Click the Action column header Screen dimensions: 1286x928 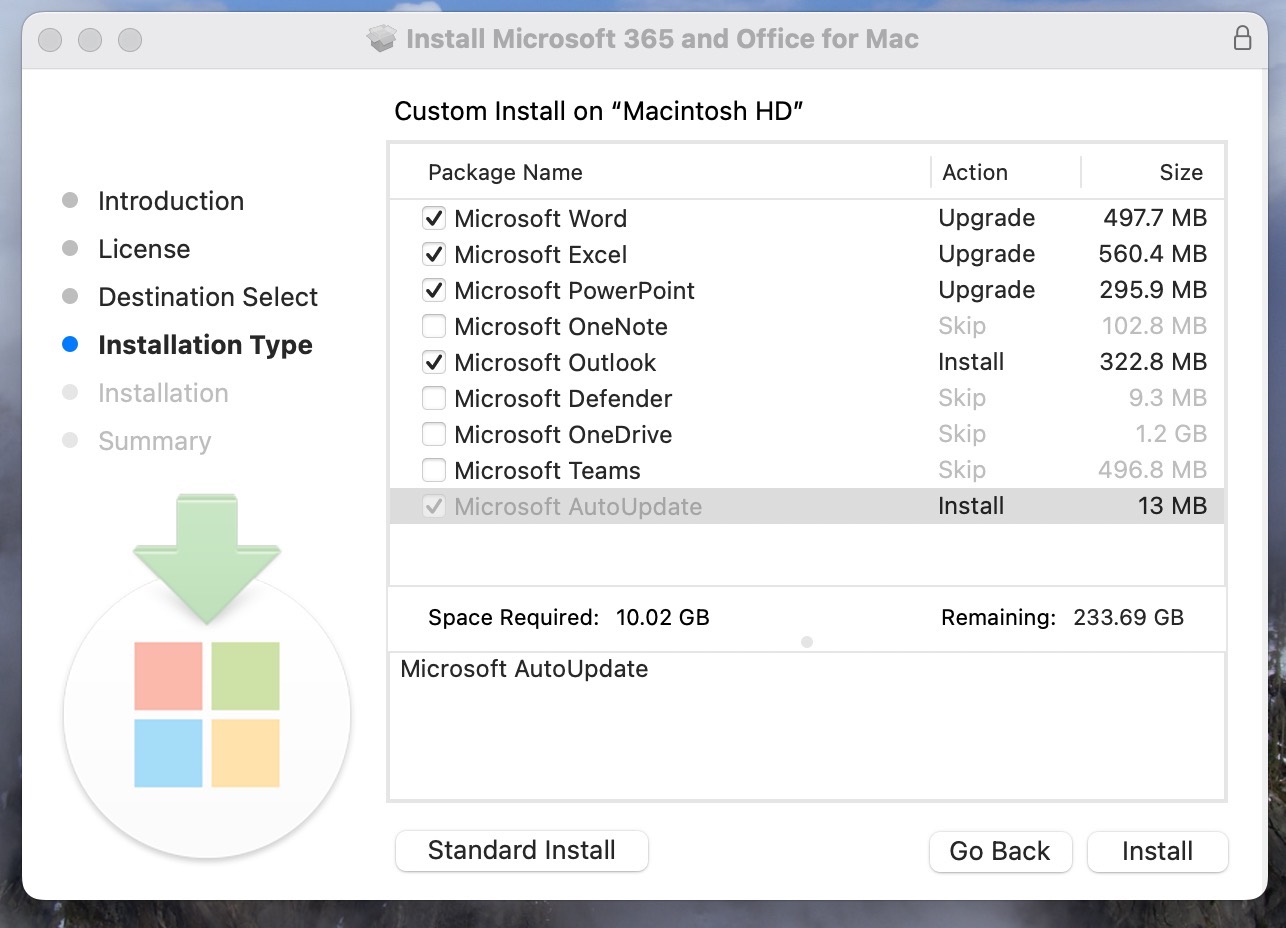(975, 172)
